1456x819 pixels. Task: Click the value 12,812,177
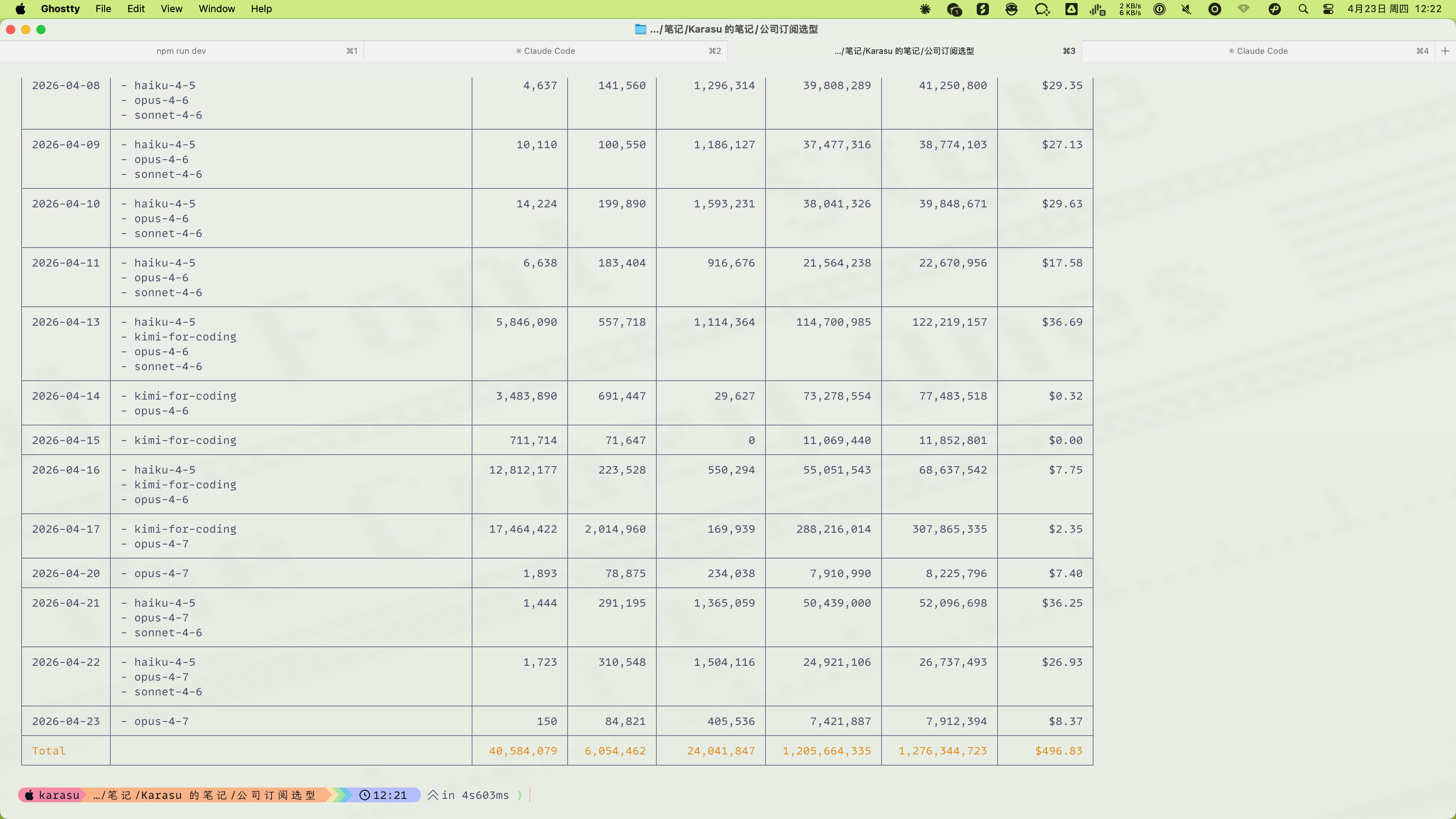(523, 470)
